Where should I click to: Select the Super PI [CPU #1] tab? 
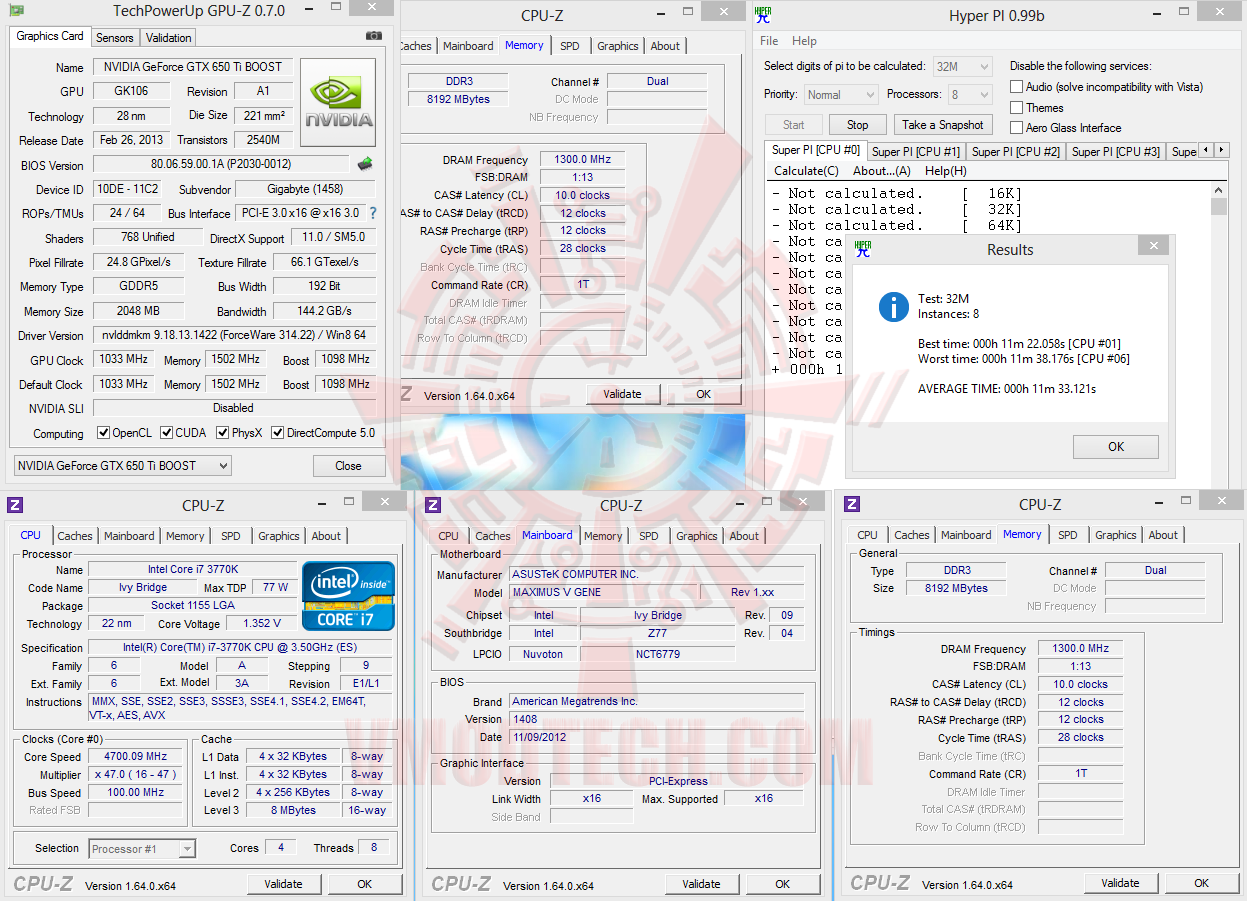tap(915, 152)
